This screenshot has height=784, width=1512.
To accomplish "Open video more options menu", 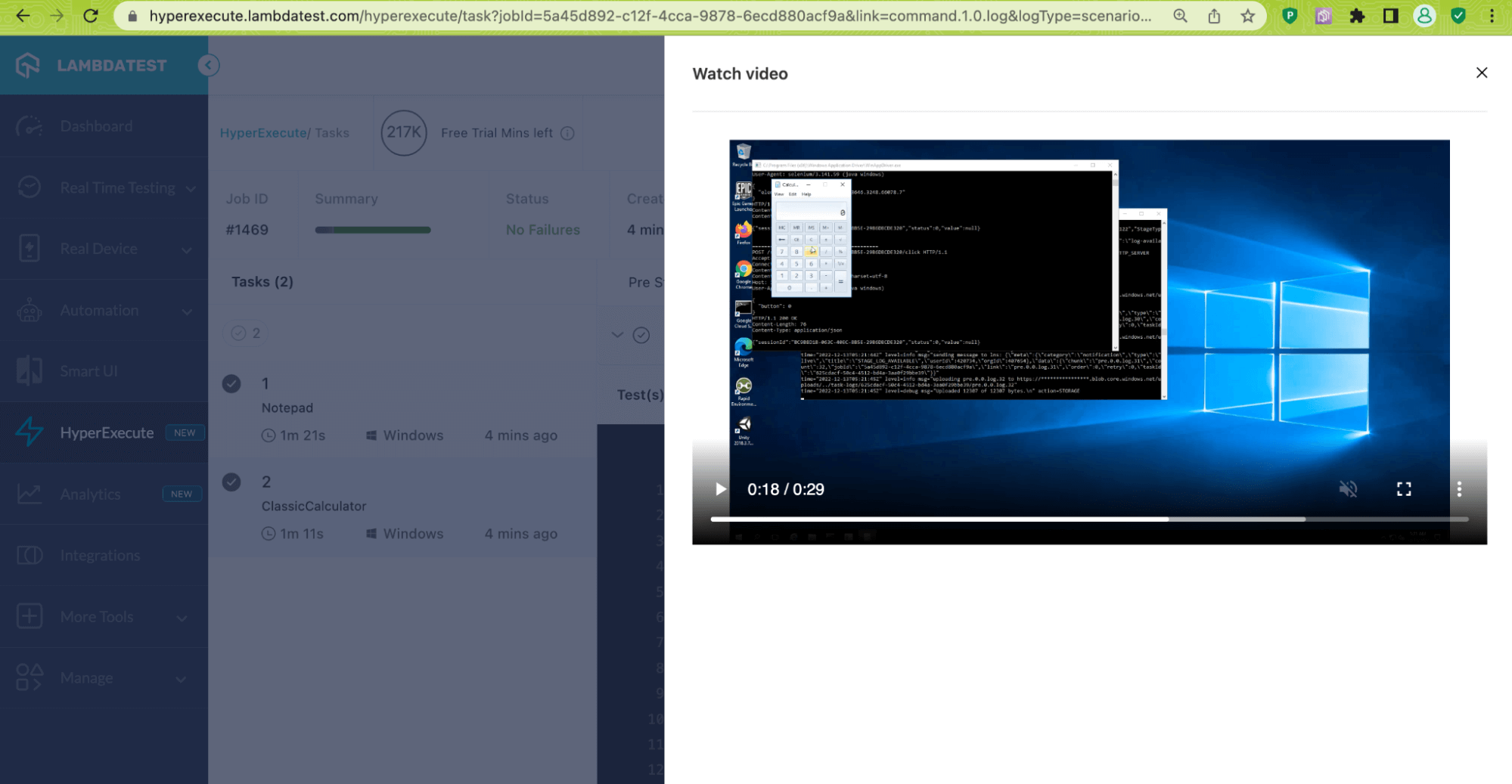I will click(x=1459, y=489).
